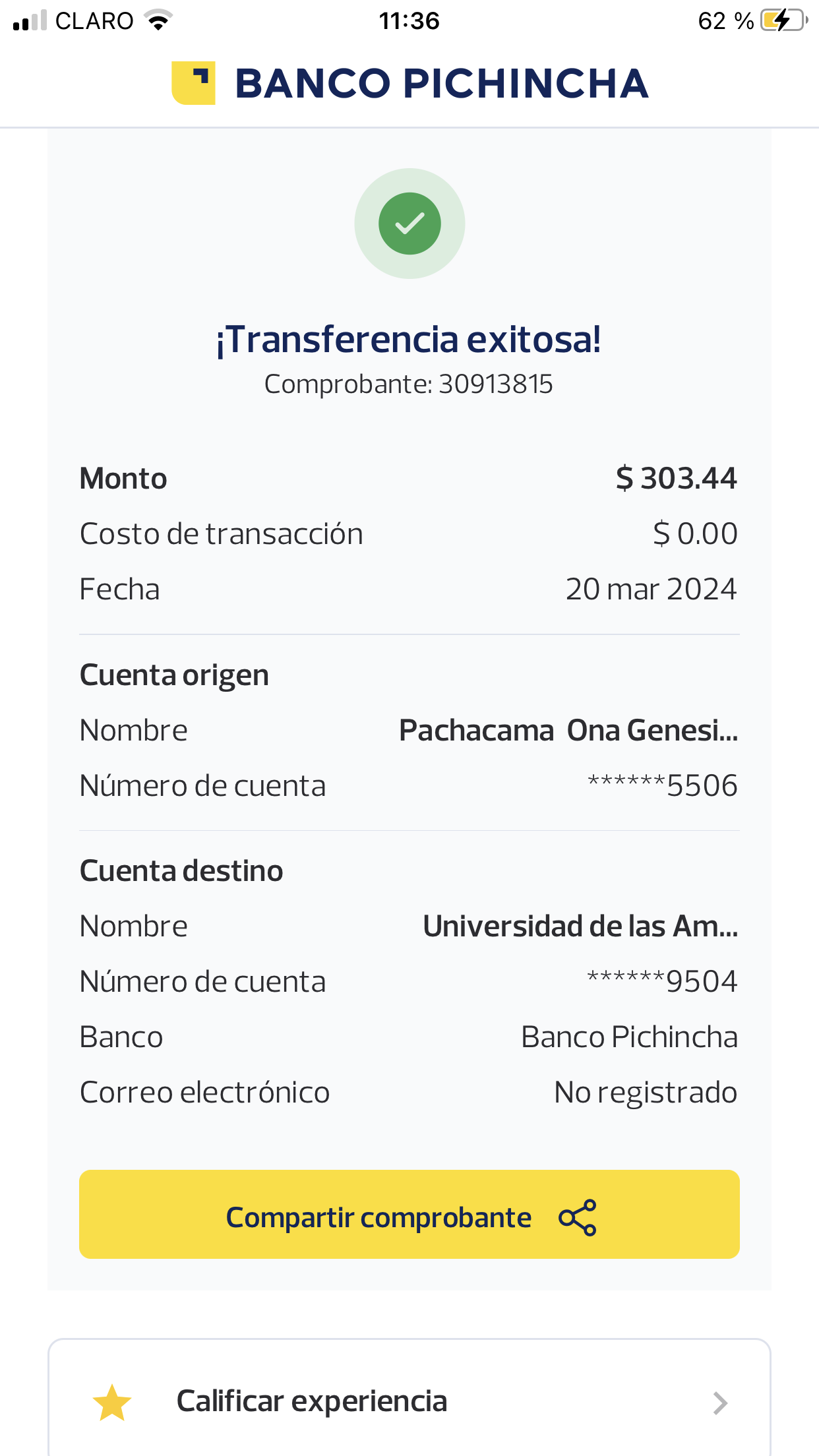Tap the yellow star icon
The image size is (819, 1456).
[x=112, y=1402]
